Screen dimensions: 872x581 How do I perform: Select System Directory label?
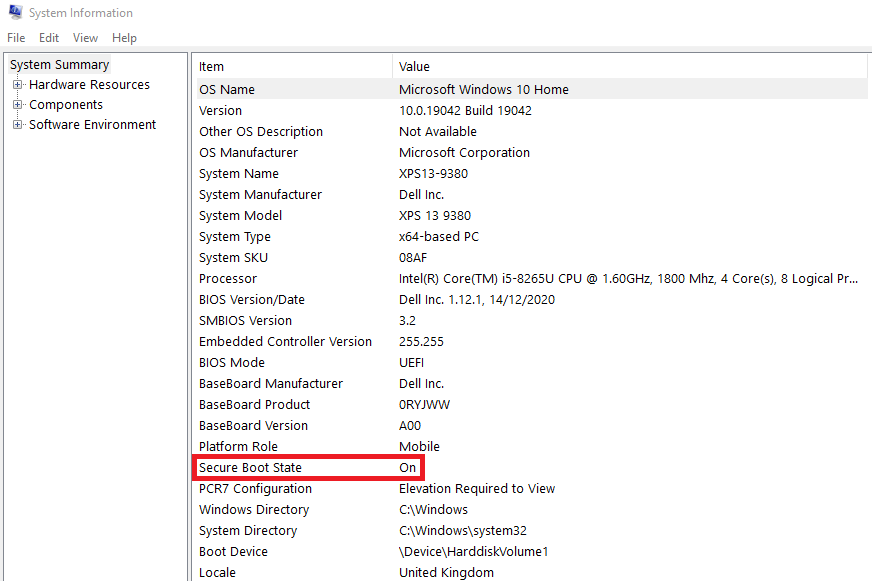[248, 531]
